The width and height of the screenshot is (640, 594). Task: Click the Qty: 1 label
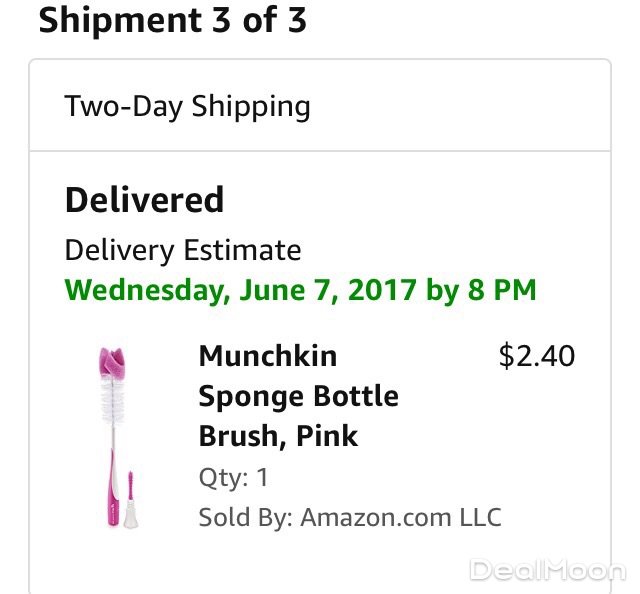(x=233, y=477)
